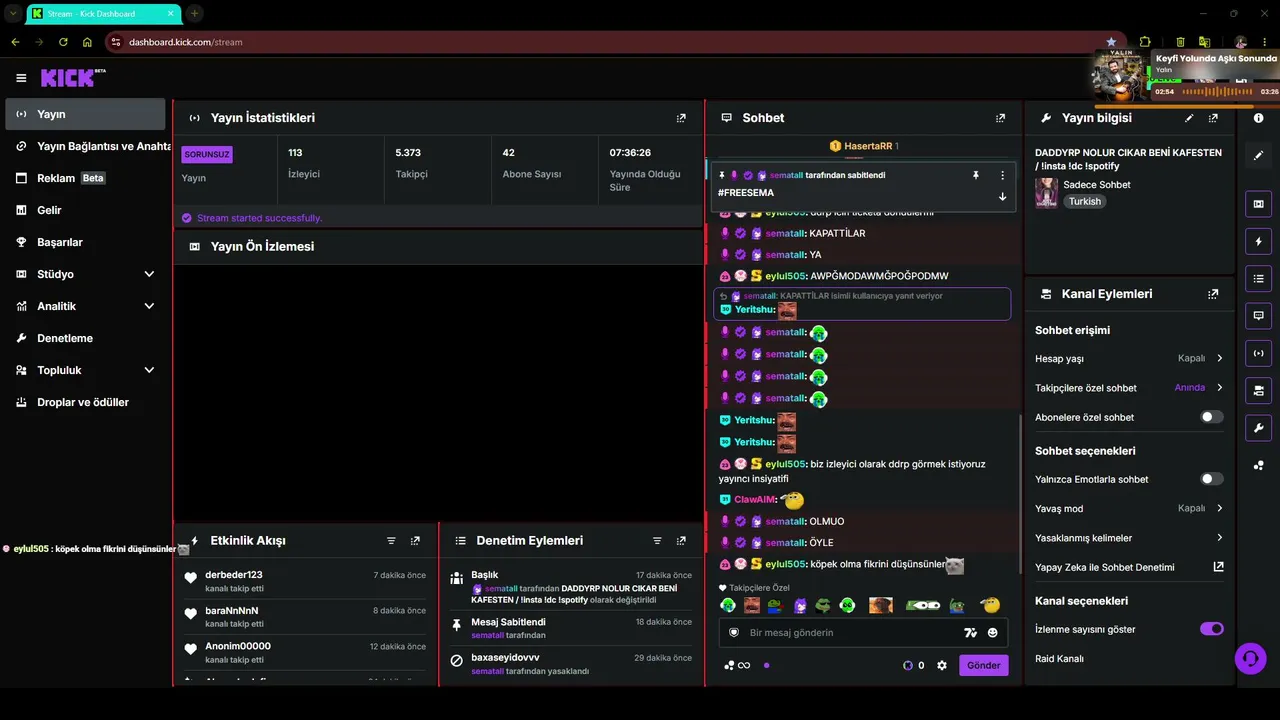This screenshot has width=1280, height=720.
Task: Disable İzlenme sayısını göster switch
Action: tap(1211, 629)
